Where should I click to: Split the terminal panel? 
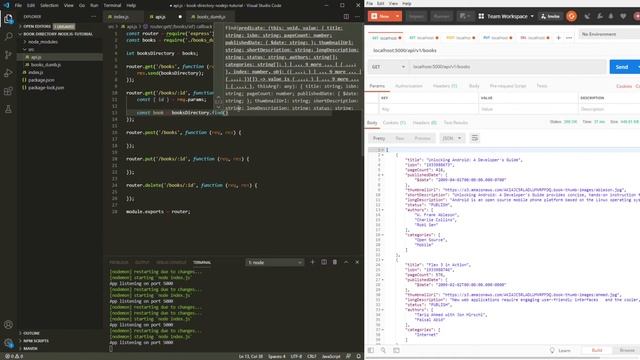click(324, 262)
